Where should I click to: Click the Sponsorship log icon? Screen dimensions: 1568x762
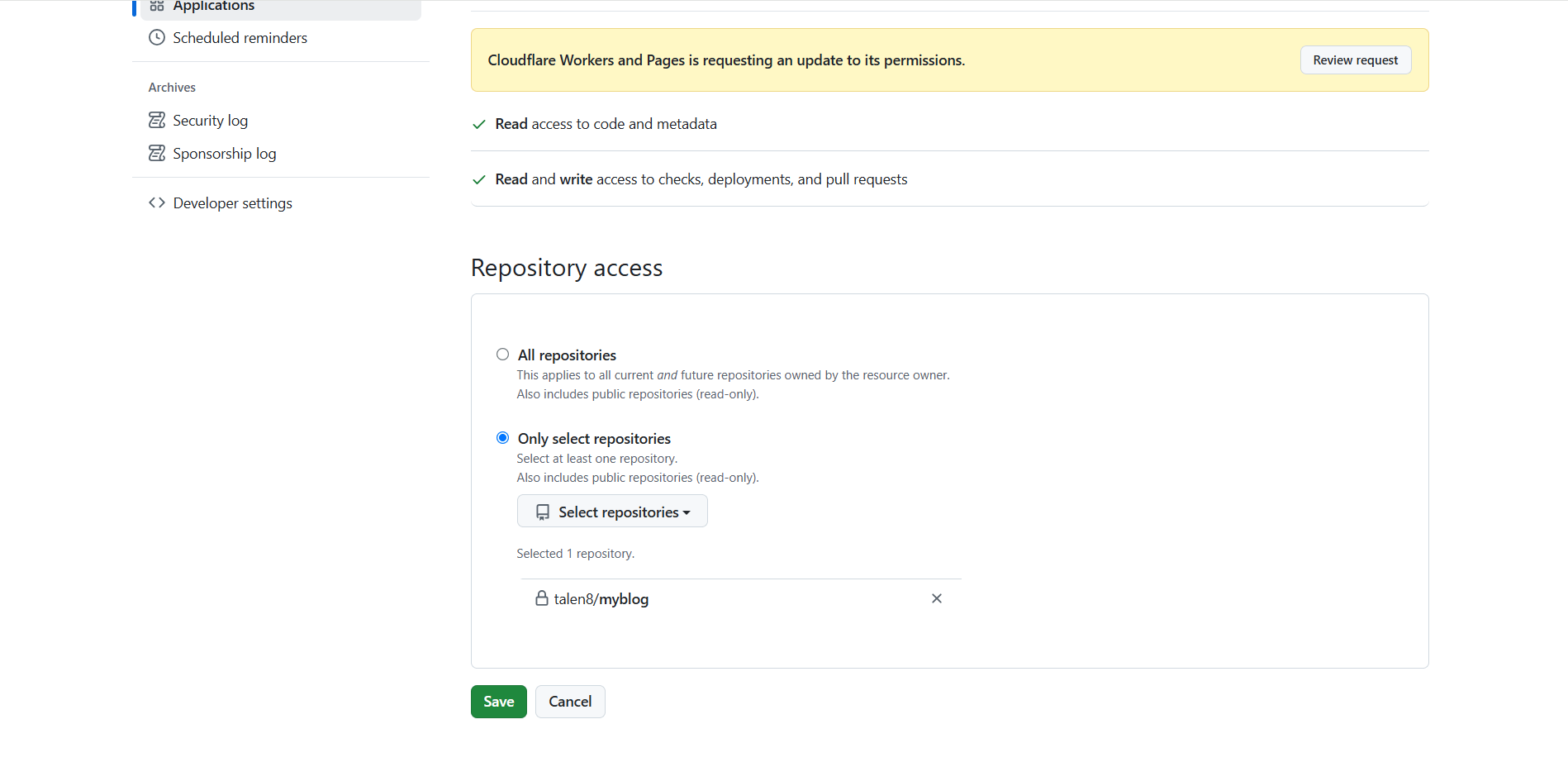pos(157,154)
